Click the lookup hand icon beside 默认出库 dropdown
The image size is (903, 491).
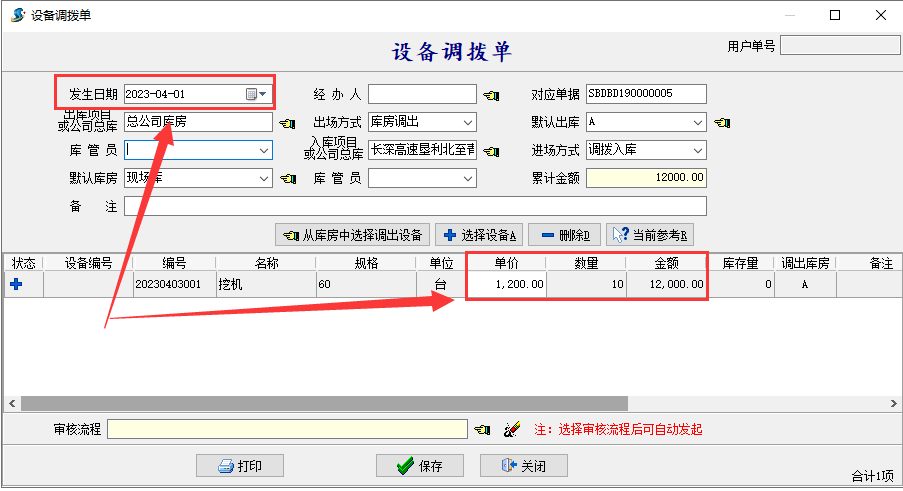click(x=722, y=123)
